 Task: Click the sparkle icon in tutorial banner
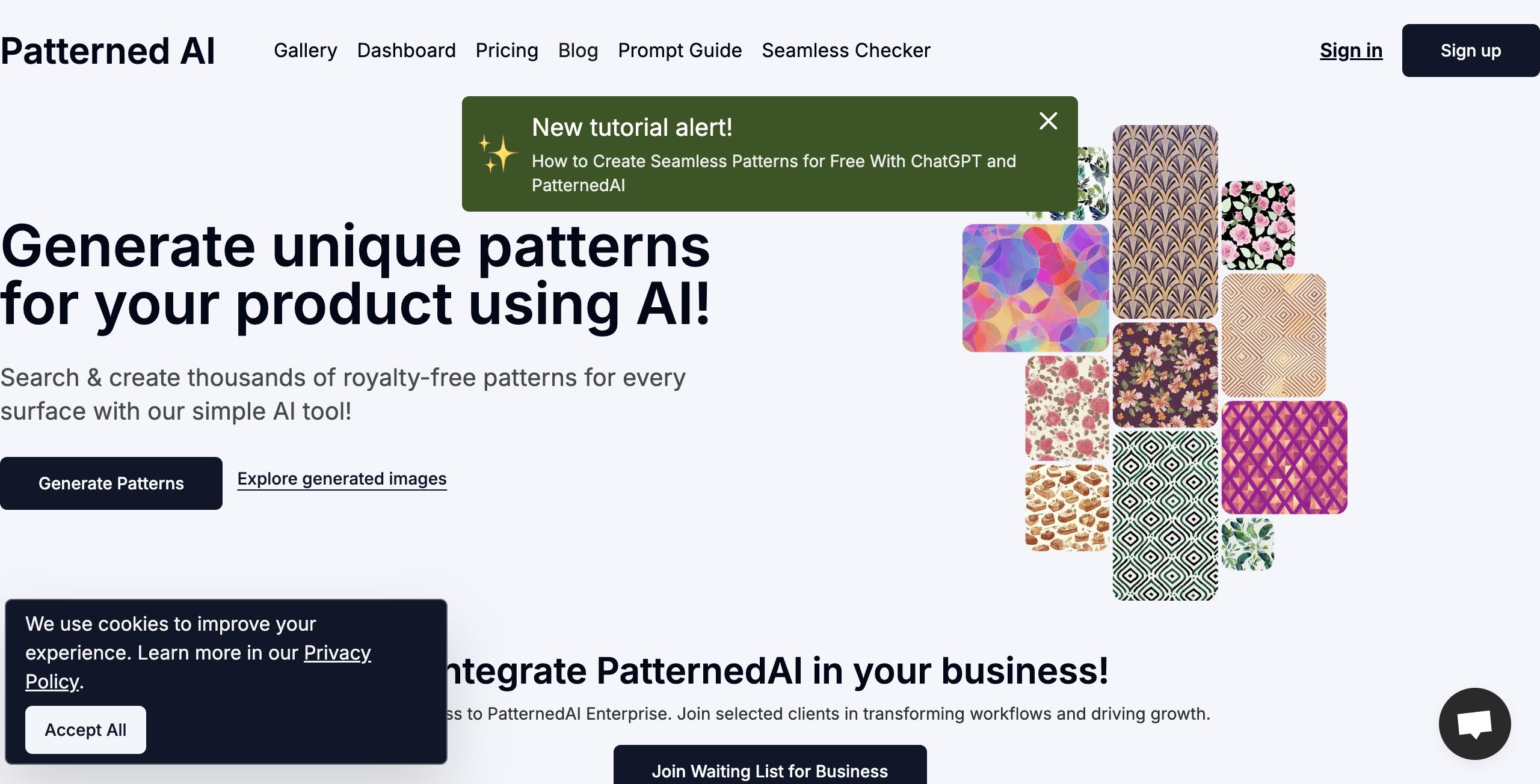(x=497, y=154)
